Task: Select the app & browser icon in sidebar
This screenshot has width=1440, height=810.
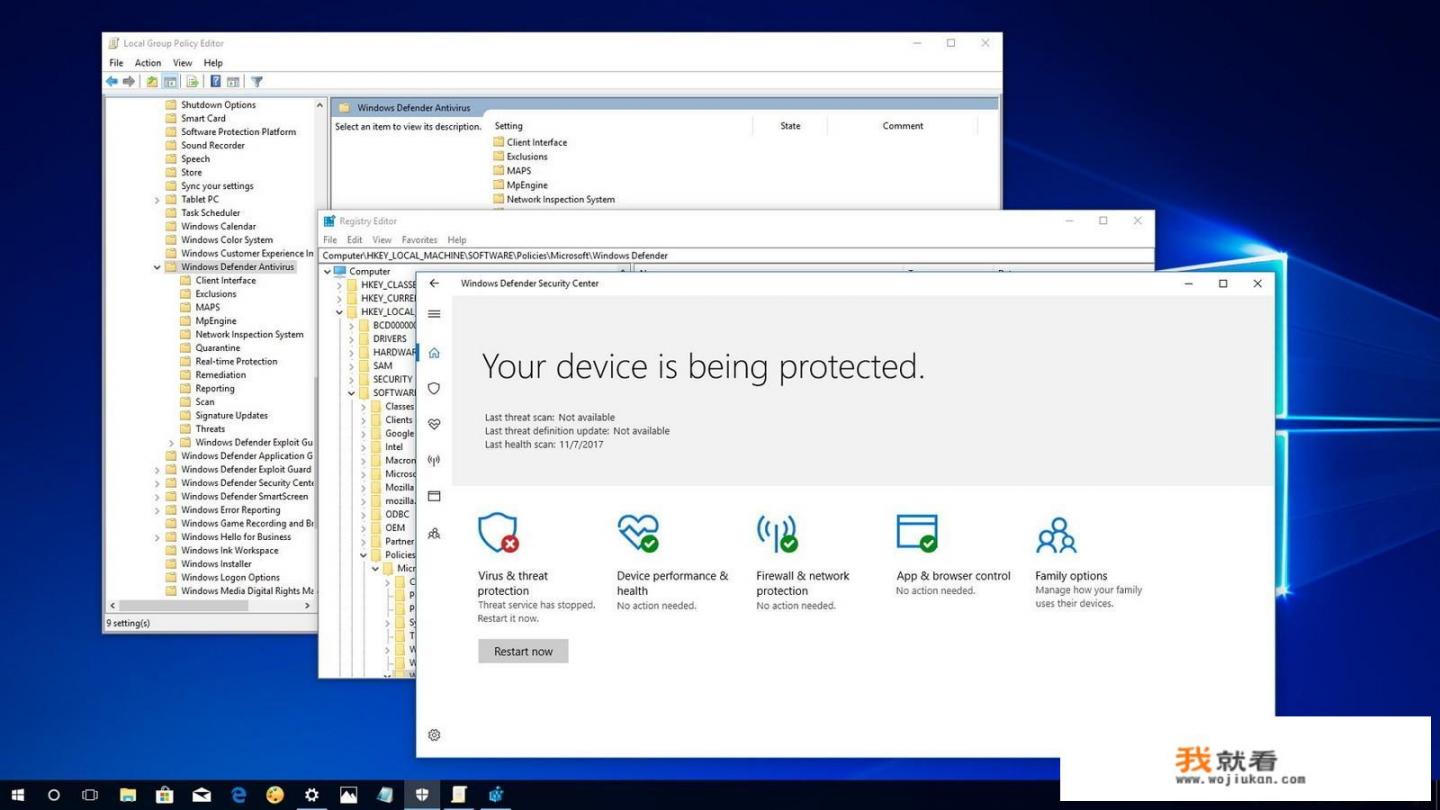Action: pyautogui.click(x=434, y=496)
